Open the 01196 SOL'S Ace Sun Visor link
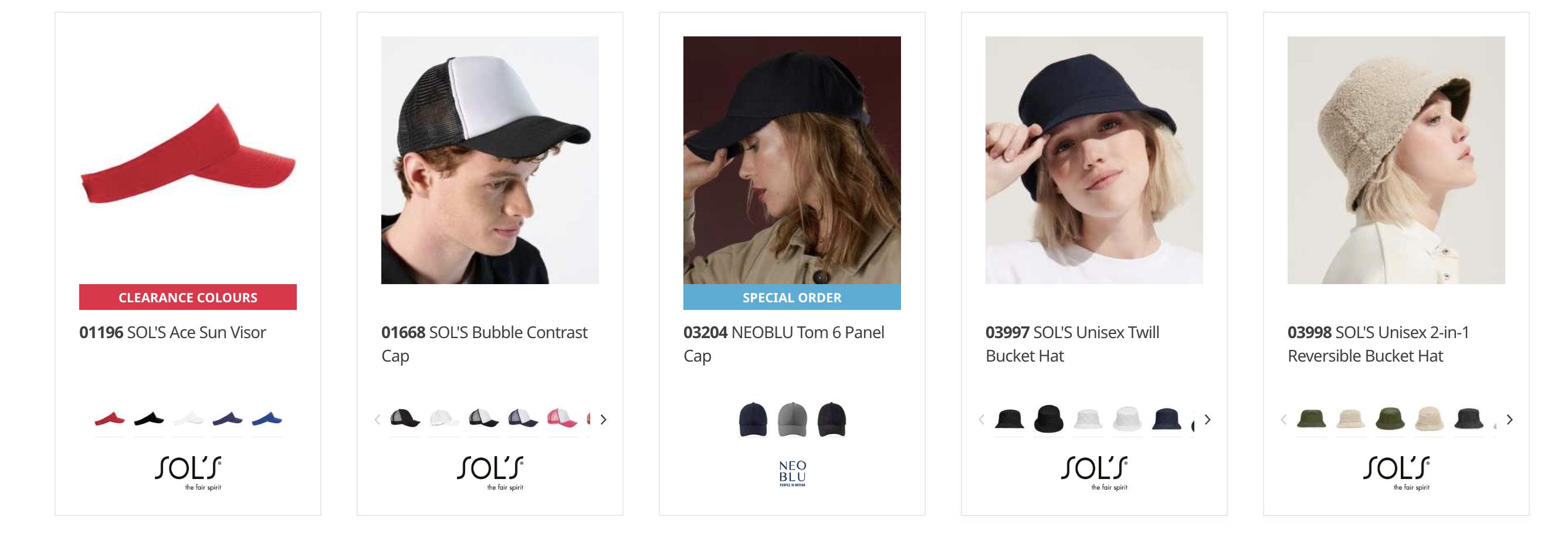The image size is (1568, 543). (x=172, y=332)
